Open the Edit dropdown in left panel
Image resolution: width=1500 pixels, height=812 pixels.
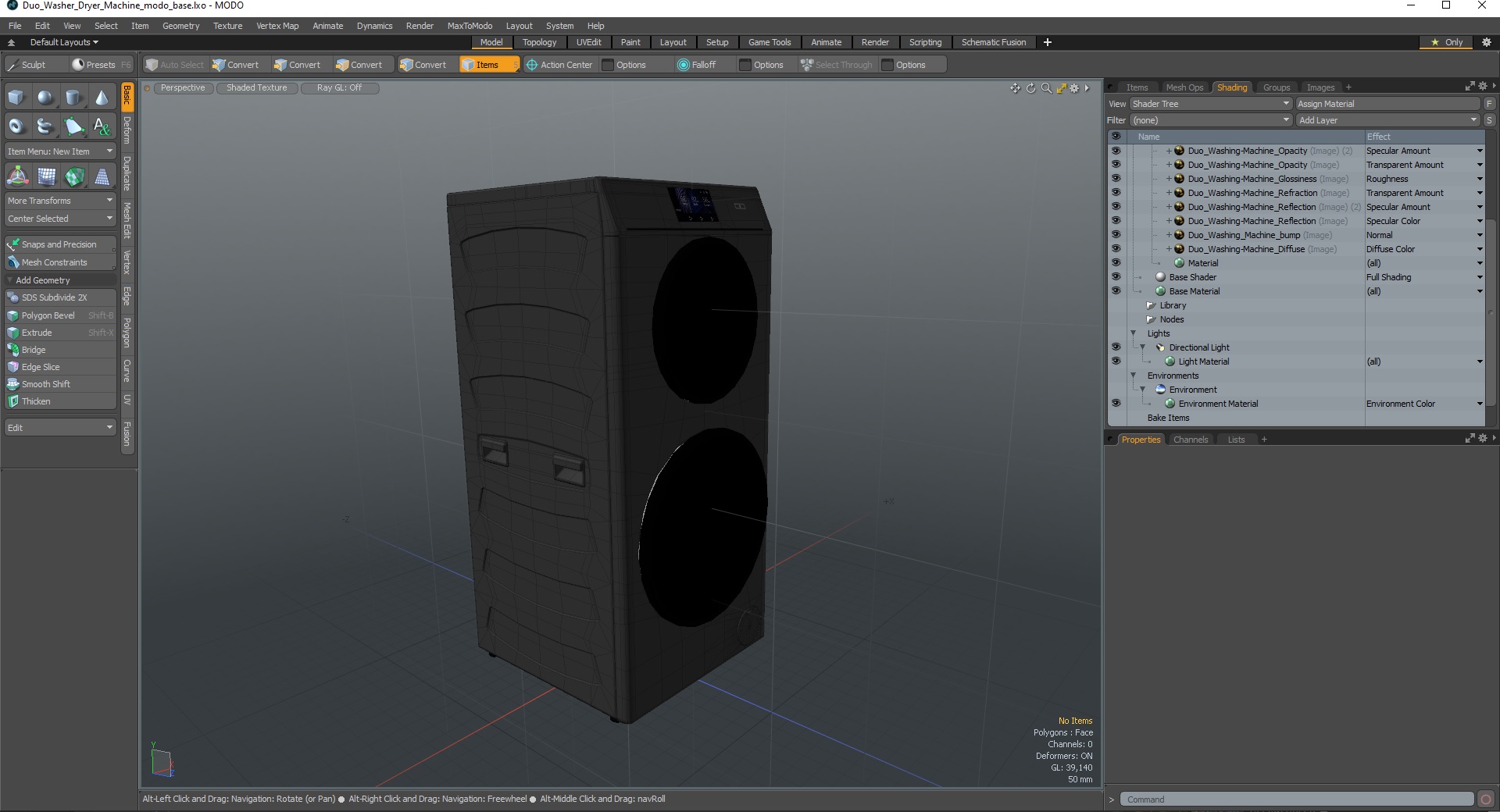[60, 428]
